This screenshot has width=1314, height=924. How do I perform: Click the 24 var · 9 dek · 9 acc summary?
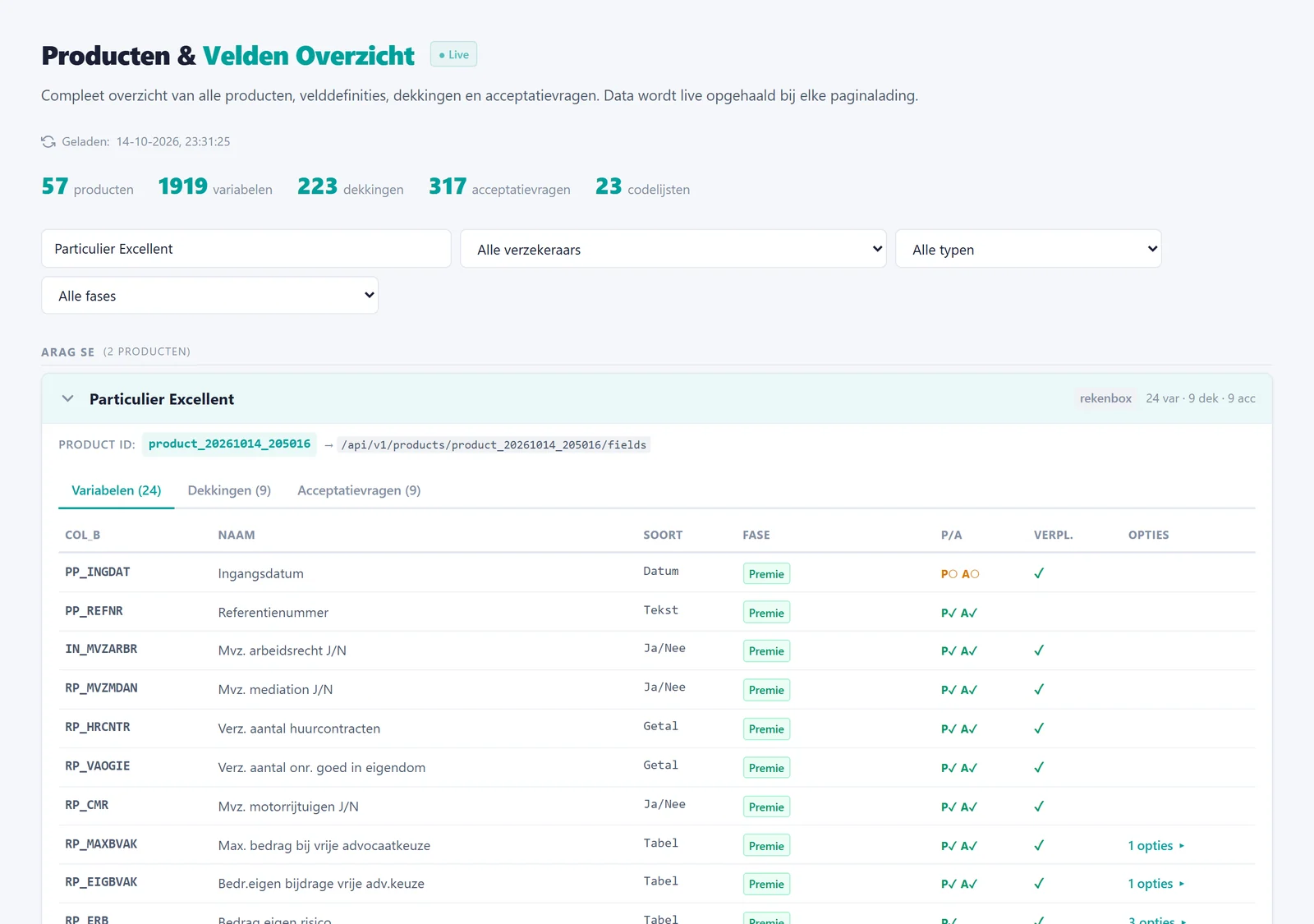(1201, 398)
